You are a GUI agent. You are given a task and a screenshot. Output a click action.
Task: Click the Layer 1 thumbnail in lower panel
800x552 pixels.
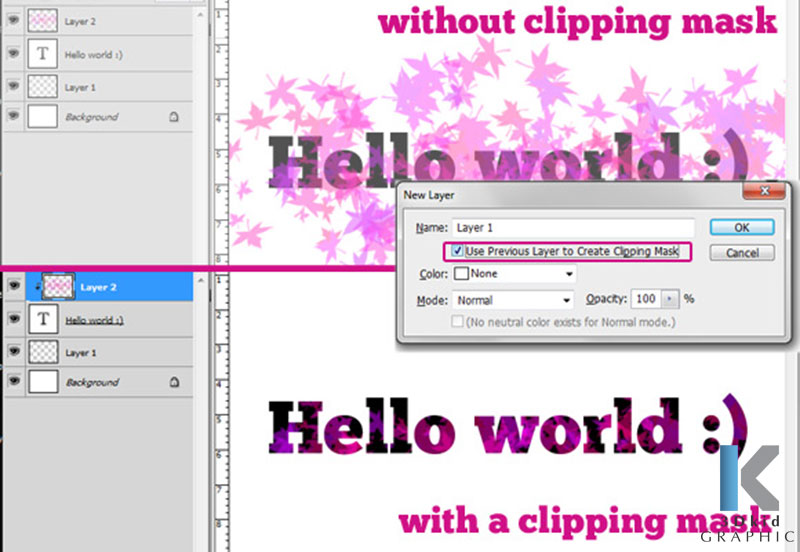pyautogui.click(x=43, y=352)
